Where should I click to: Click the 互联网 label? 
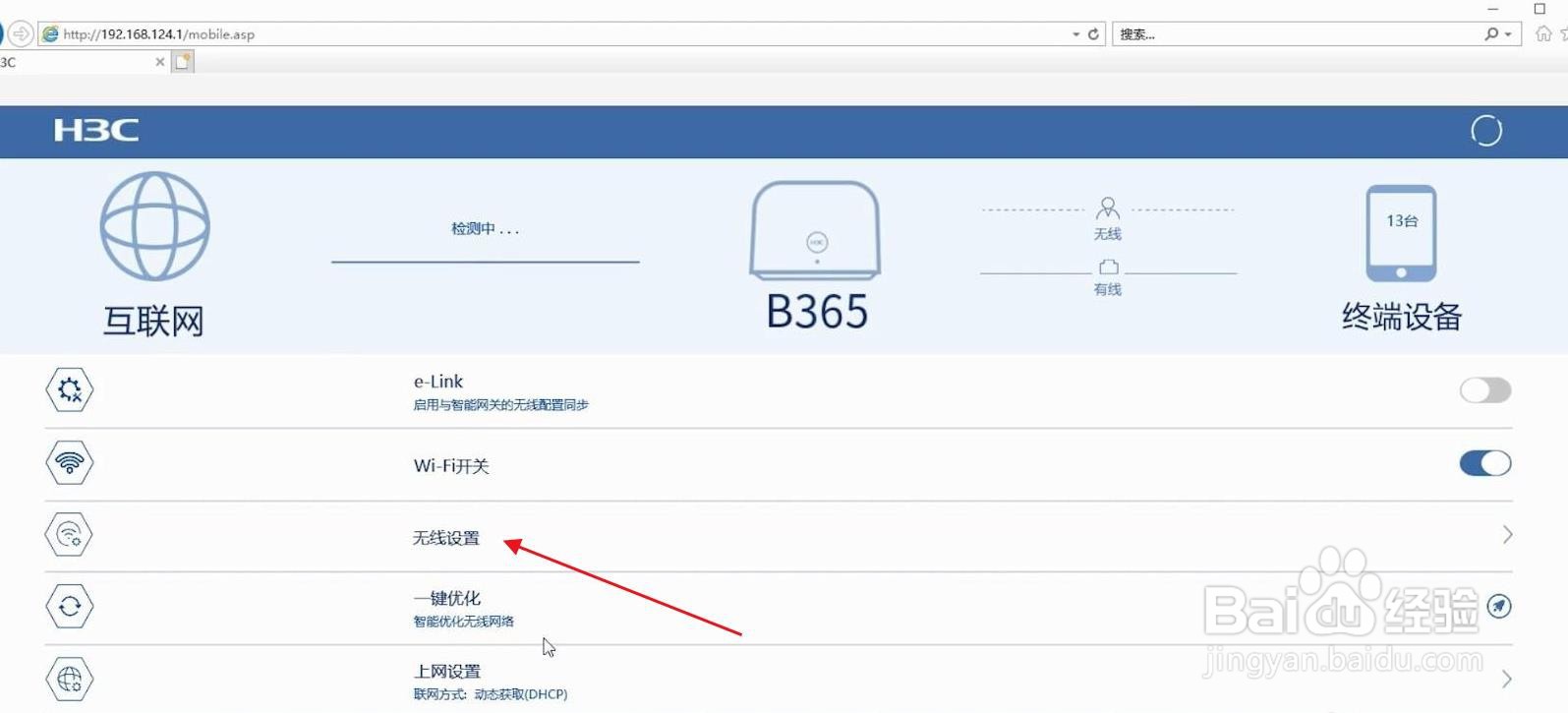coord(153,321)
